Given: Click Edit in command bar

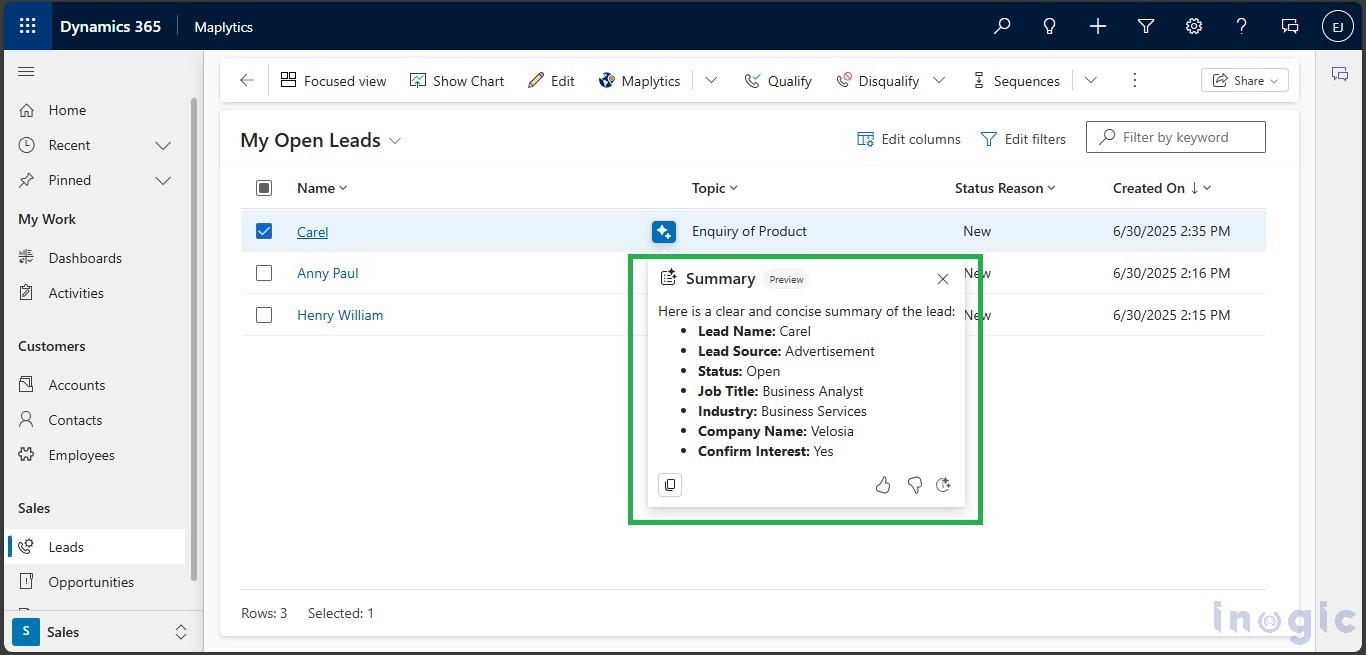Looking at the screenshot, I should (551, 81).
